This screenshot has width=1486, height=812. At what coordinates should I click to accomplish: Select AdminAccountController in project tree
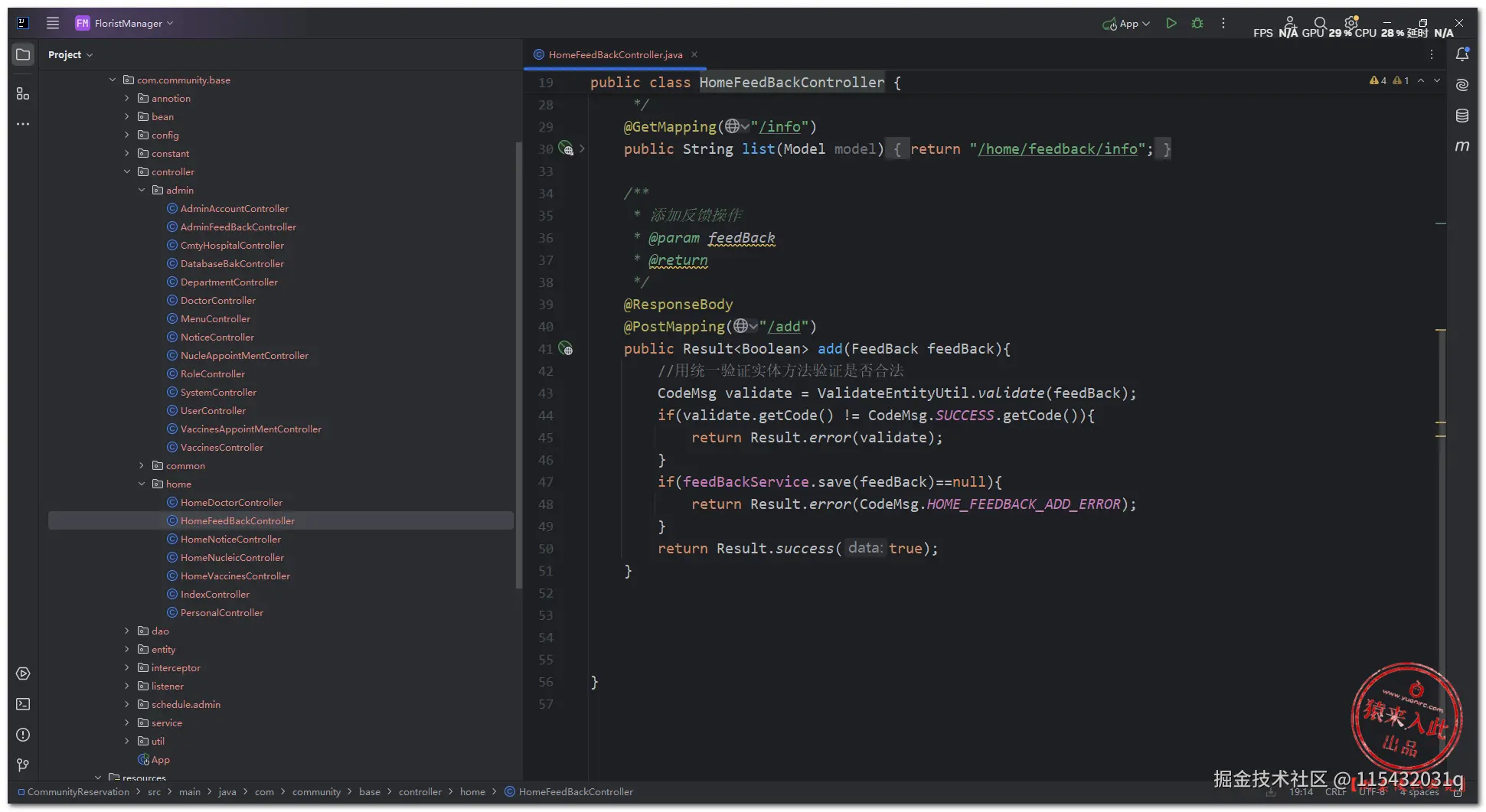[x=234, y=208]
